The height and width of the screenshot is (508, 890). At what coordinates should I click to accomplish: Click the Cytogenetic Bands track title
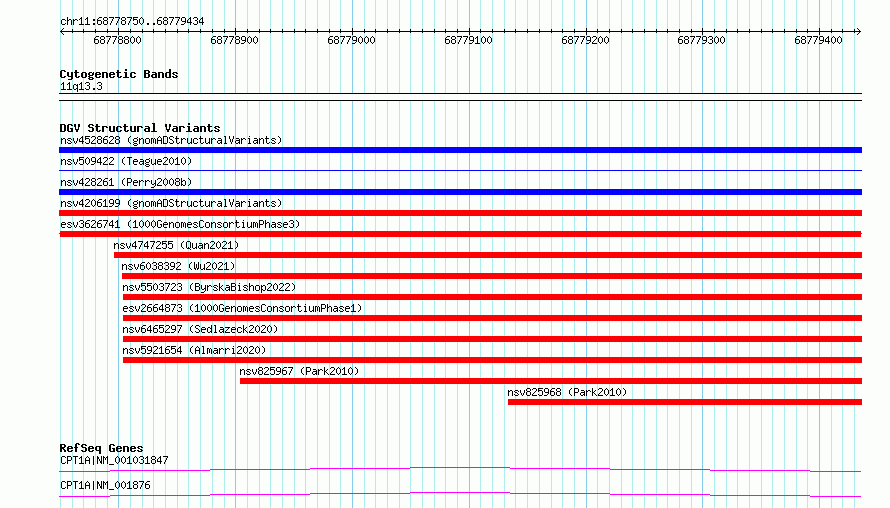(119, 74)
